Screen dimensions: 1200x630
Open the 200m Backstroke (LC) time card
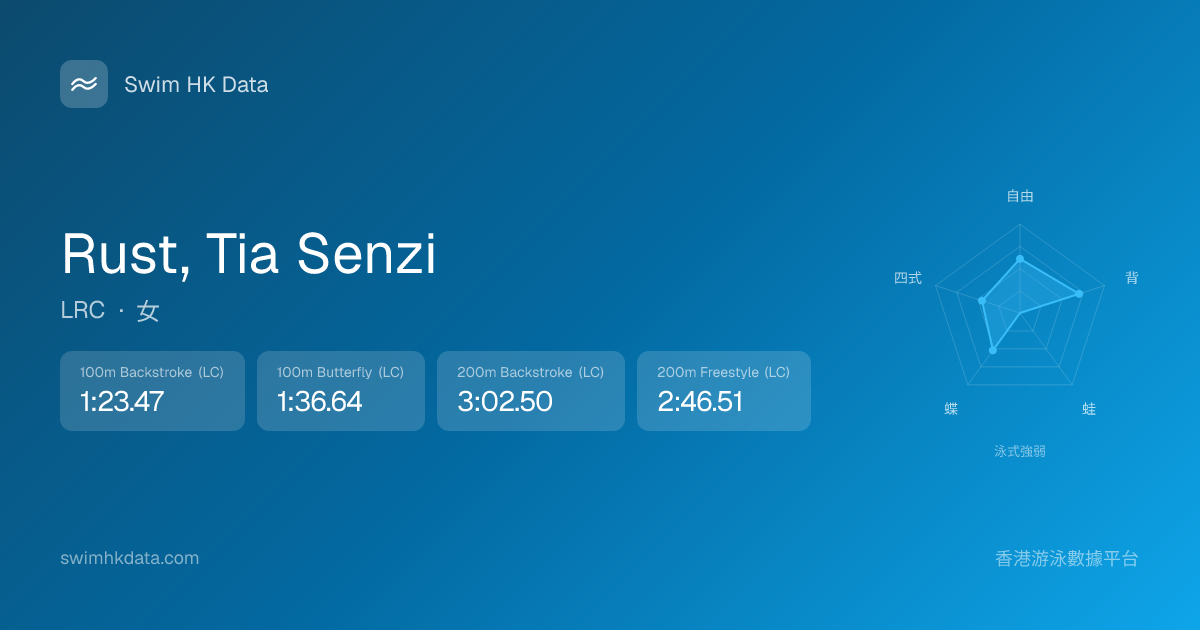[x=530, y=391]
